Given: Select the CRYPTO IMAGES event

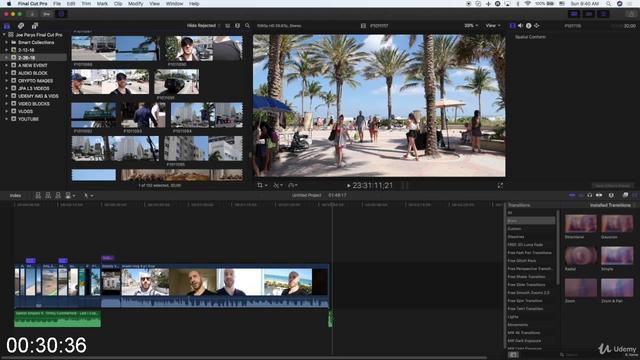Looking at the screenshot, I should click(x=35, y=81).
